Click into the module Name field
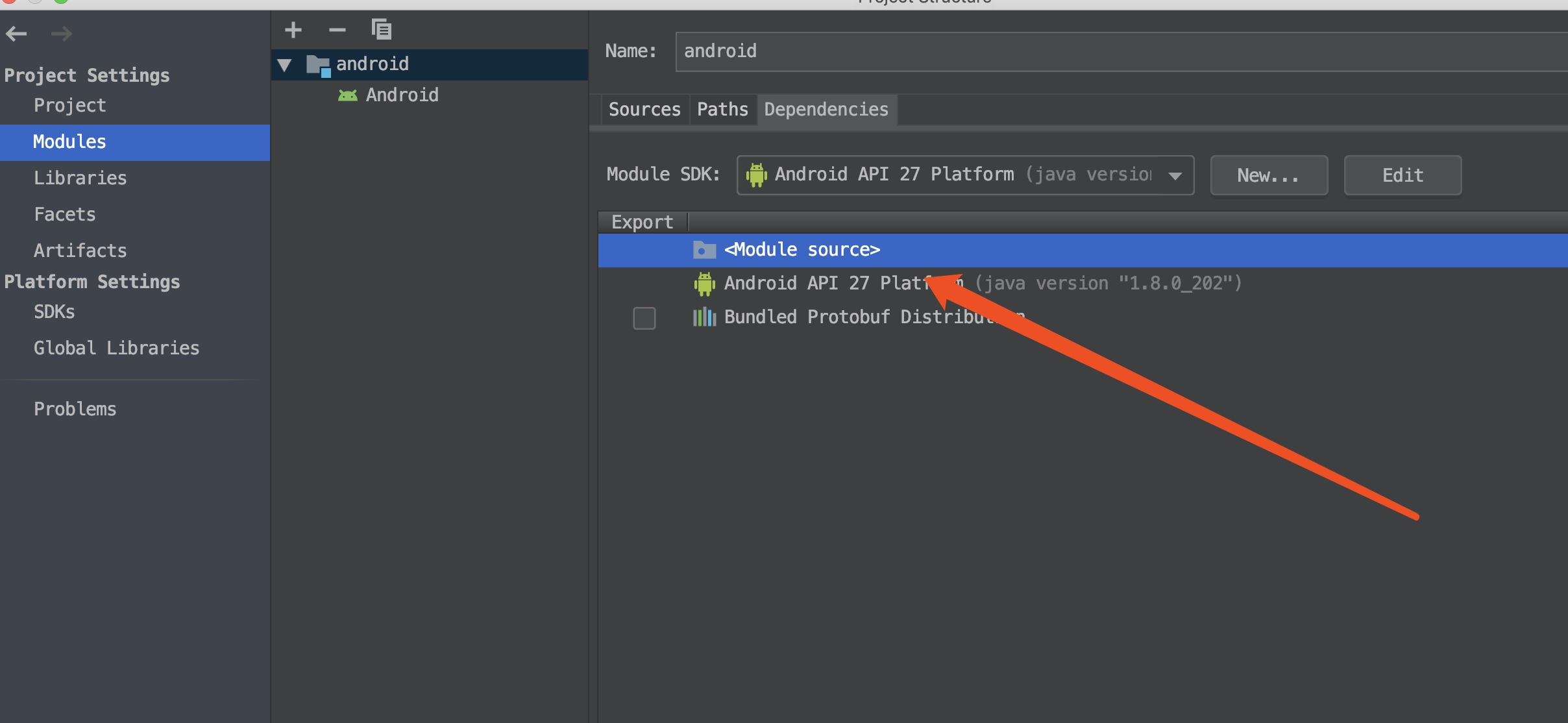This screenshot has height=723, width=1568. click(1121, 51)
